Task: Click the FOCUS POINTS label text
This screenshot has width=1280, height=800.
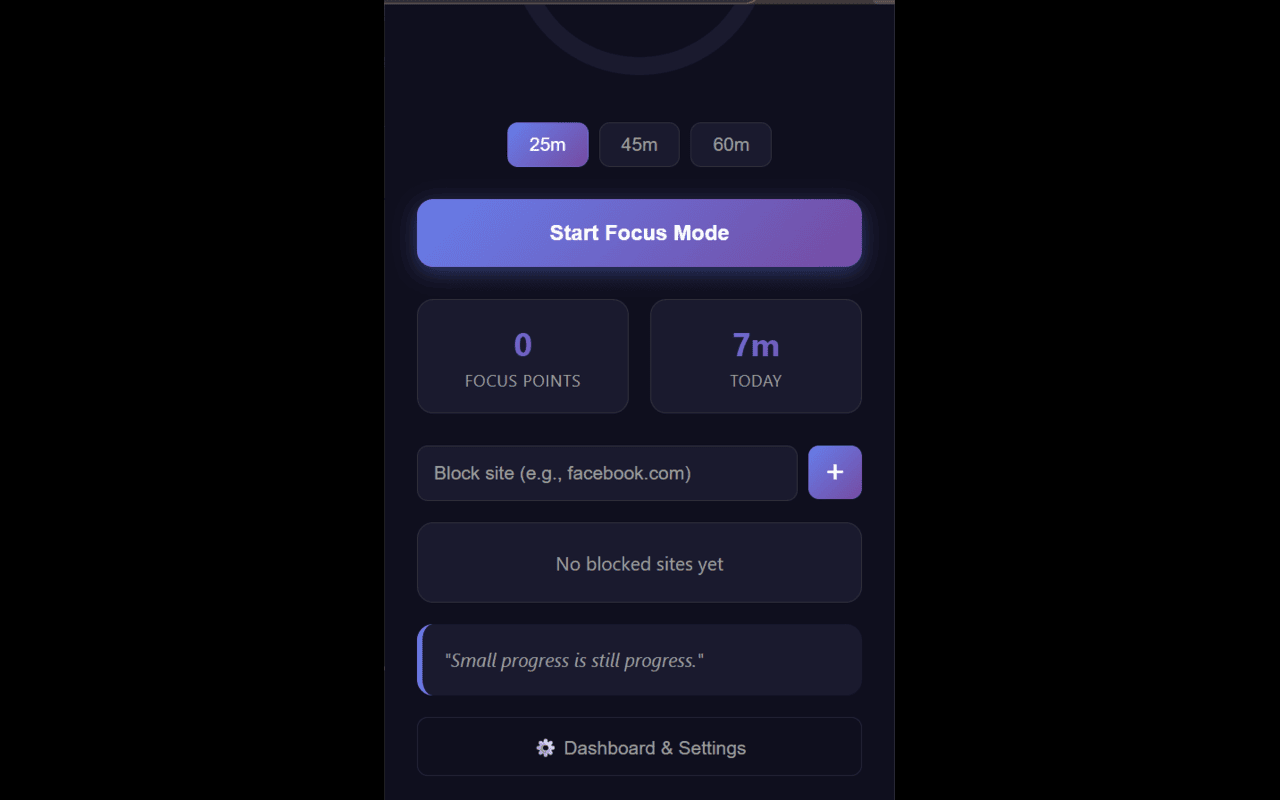Action: [x=522, y=381]
